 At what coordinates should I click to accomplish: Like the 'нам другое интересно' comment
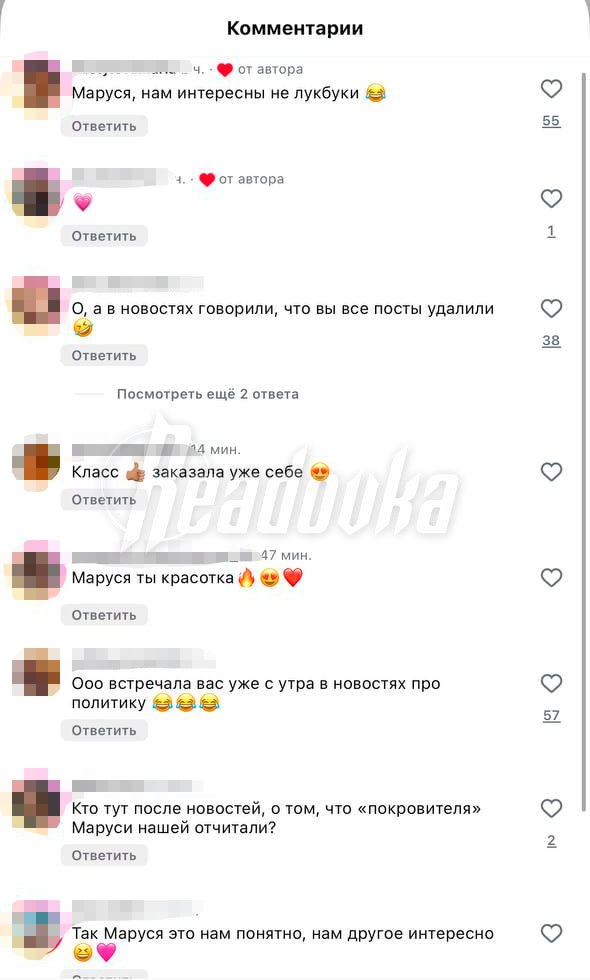point(551,933)
